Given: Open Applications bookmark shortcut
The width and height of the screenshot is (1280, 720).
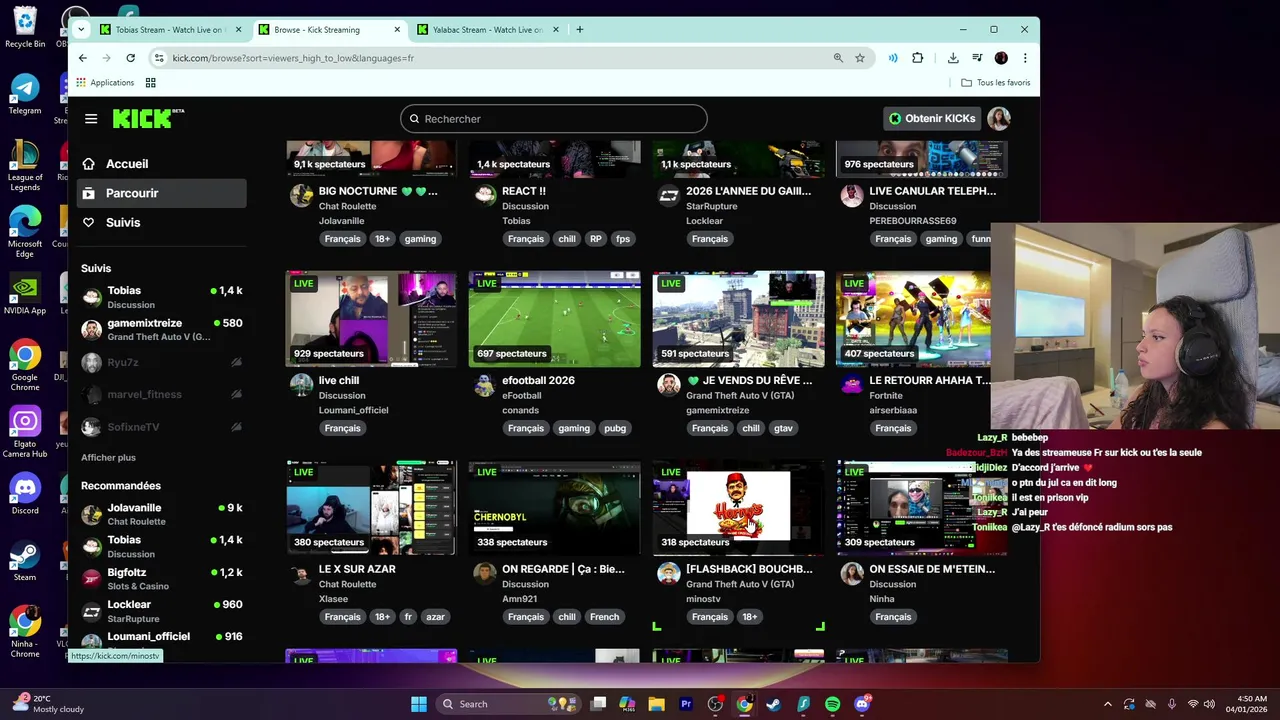Looking at the screenshot, I should click(105, 83).
